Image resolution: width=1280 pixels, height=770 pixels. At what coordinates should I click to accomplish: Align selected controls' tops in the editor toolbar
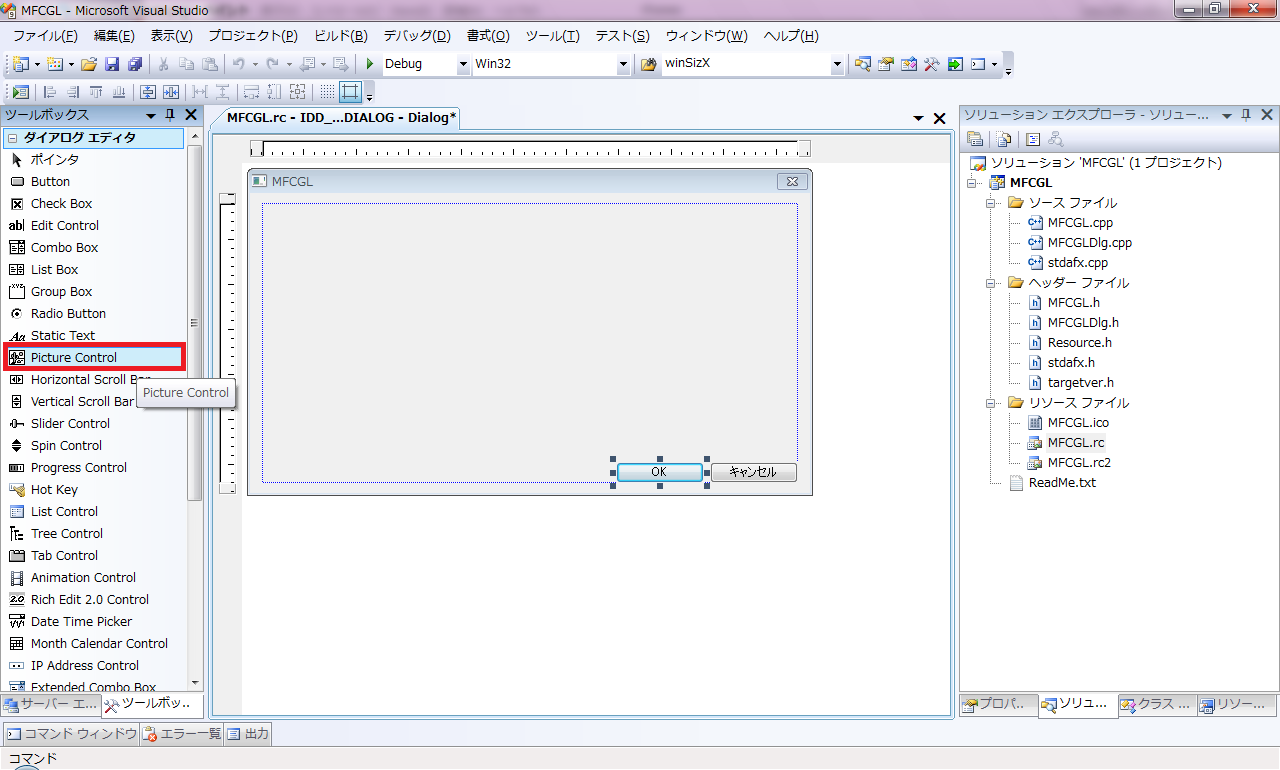click(x=97, y=92)
